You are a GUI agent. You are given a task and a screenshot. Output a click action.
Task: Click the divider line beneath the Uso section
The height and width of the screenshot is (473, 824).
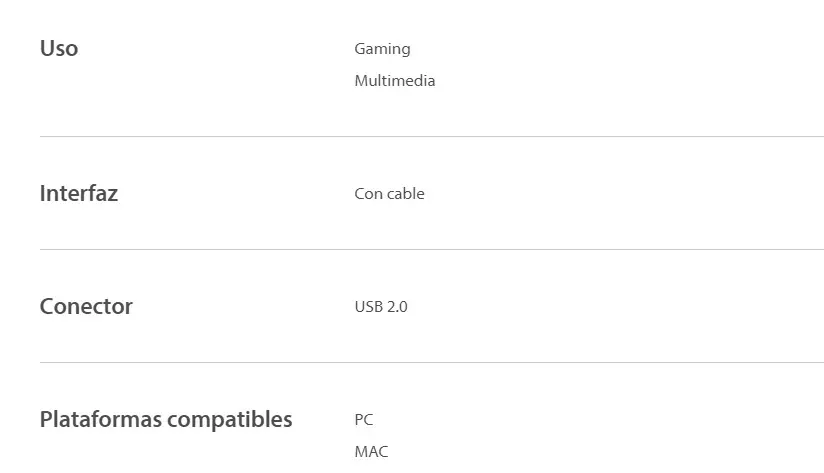(x=430, y=136)
